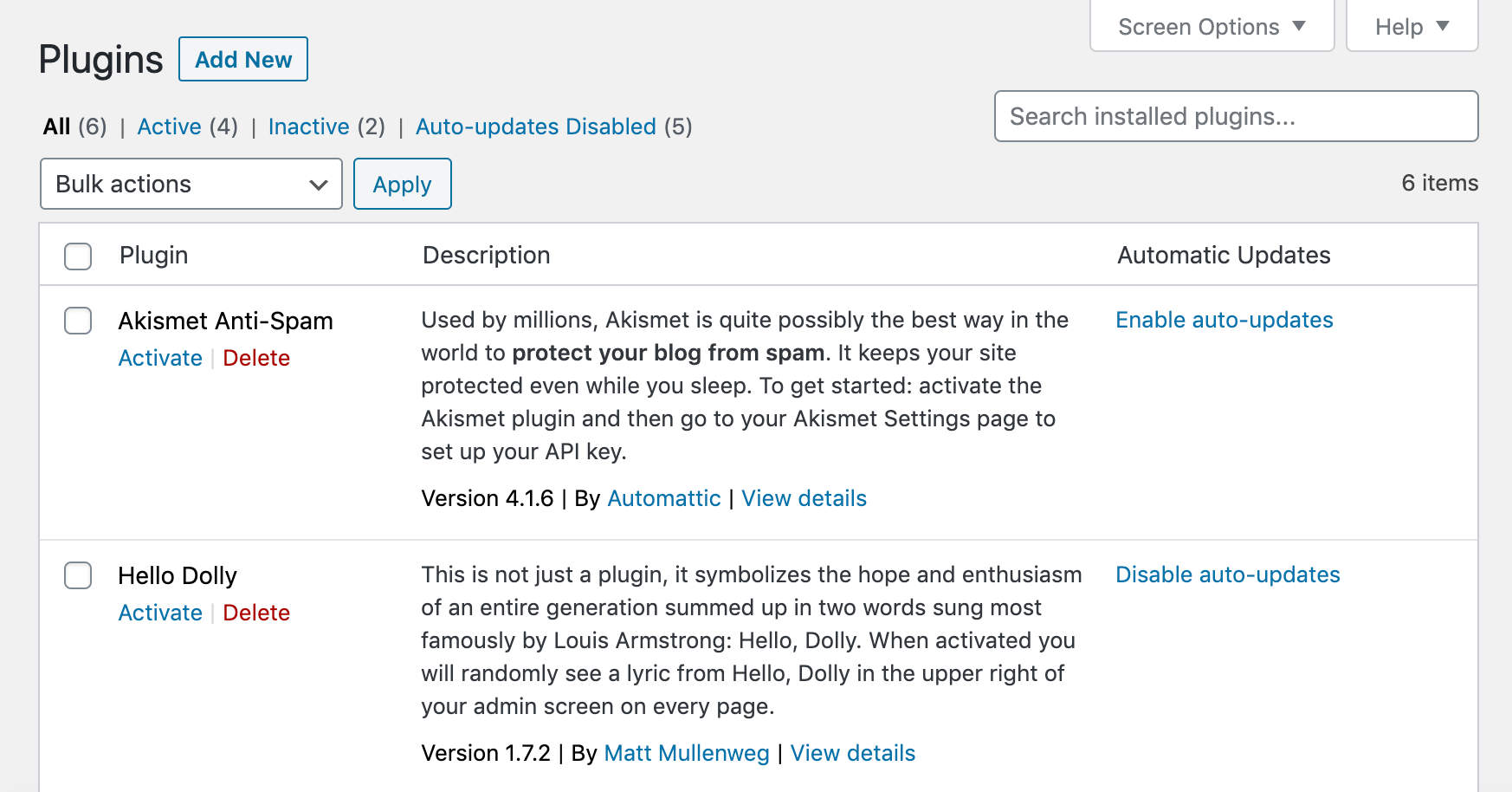
Task: Click the Apply button
Action: 402,184
